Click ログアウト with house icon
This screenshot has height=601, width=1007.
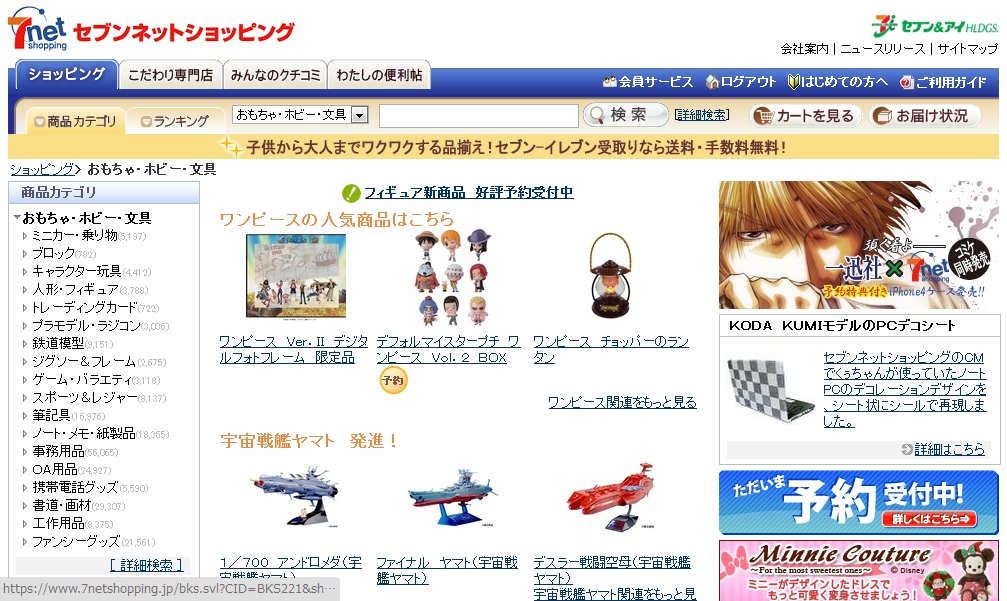pyautogui.click(x=740, y=82)
